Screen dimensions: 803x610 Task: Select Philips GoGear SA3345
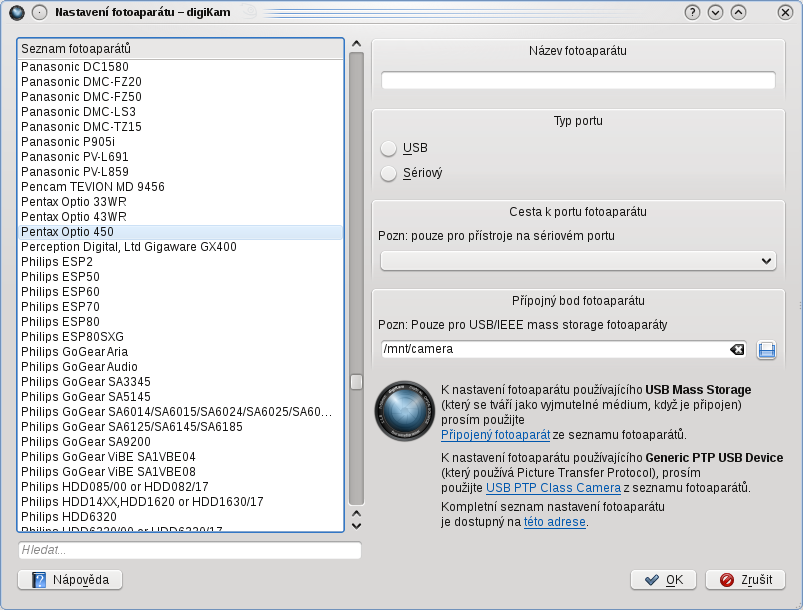click(x=180, y=382)
